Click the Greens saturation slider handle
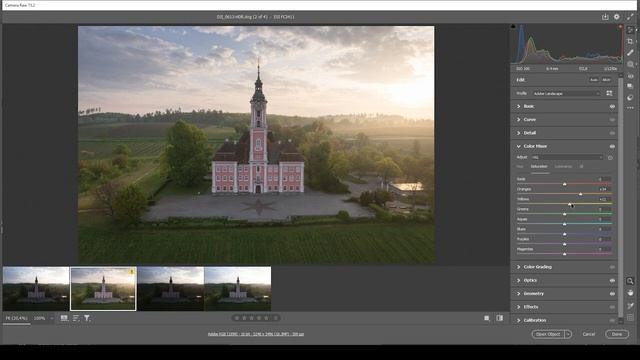 tap(564, 214)
